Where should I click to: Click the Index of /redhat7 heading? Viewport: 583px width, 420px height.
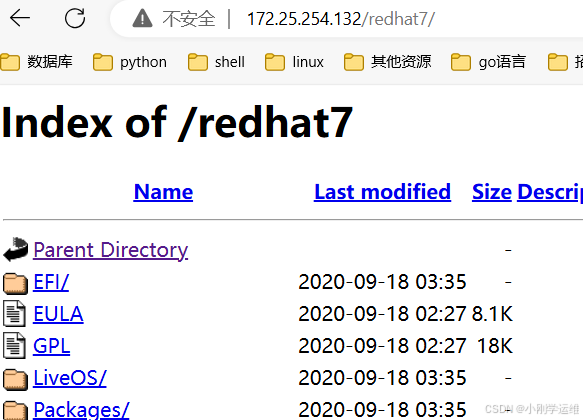point(177,123)
